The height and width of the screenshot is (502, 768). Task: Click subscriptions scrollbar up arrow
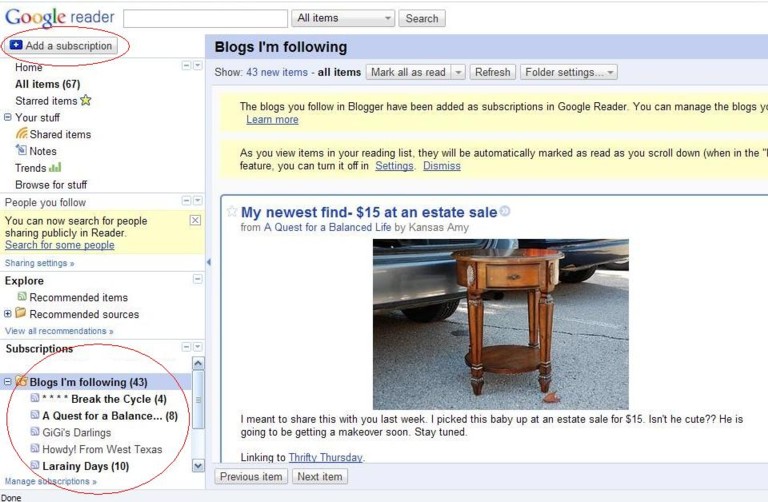point(198,363)
